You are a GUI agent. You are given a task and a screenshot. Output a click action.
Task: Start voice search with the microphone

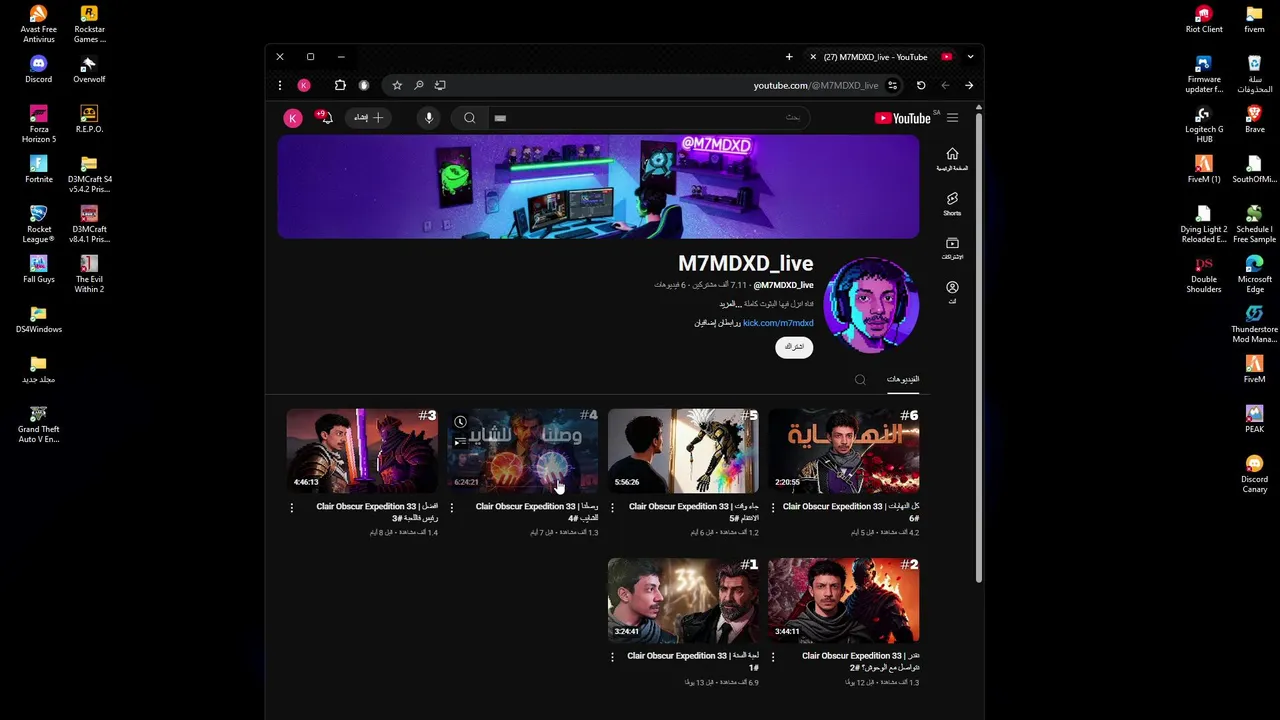pyautogui.click(x=428, y=118)
